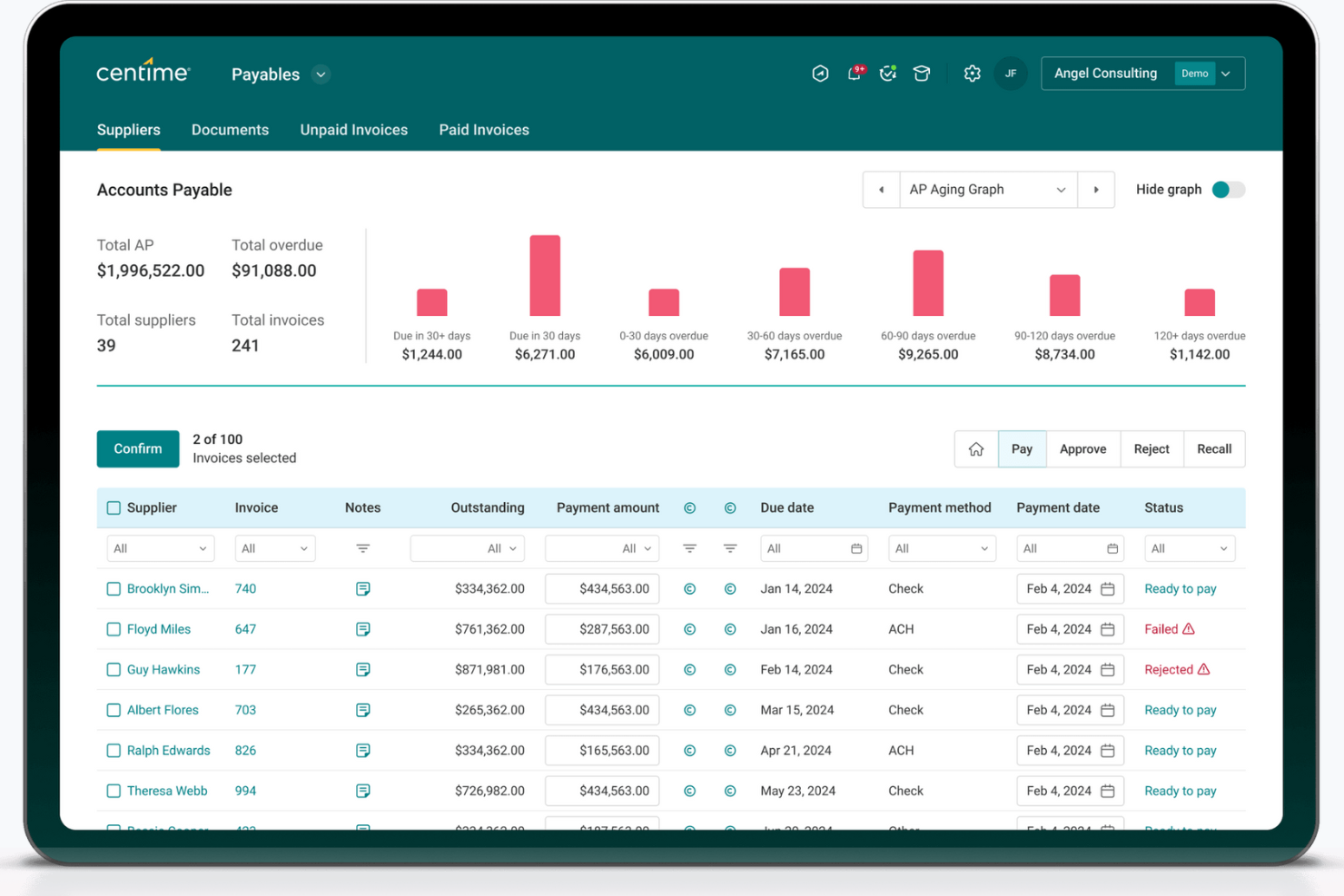
Task: Switch to Unpaid Invoices tab
Action: coord(354,130)
